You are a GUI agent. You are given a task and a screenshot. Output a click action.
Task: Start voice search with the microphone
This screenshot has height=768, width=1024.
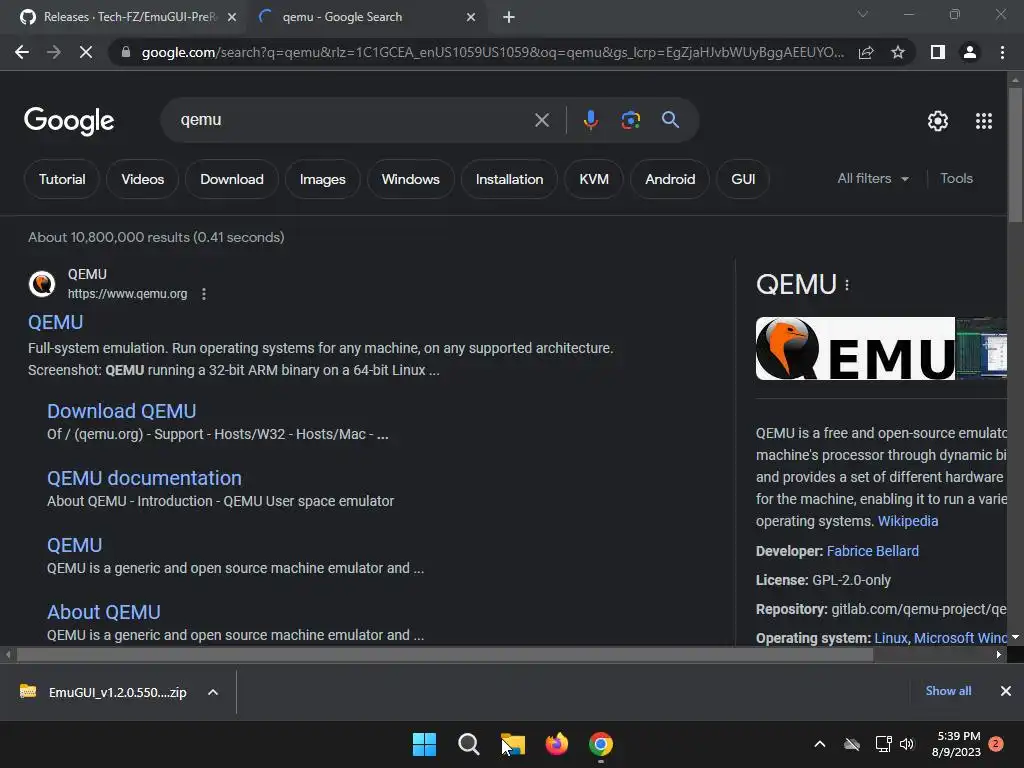click(590, 120)
